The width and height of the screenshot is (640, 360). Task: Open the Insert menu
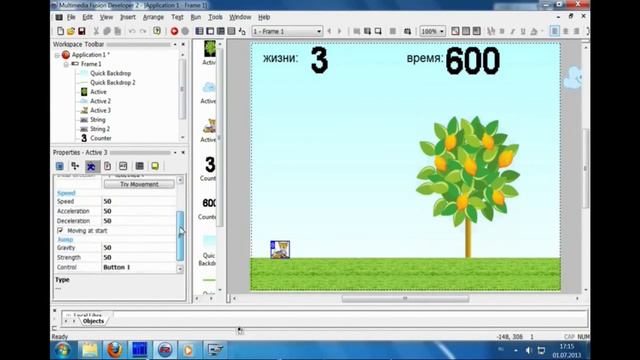[128, 17]
